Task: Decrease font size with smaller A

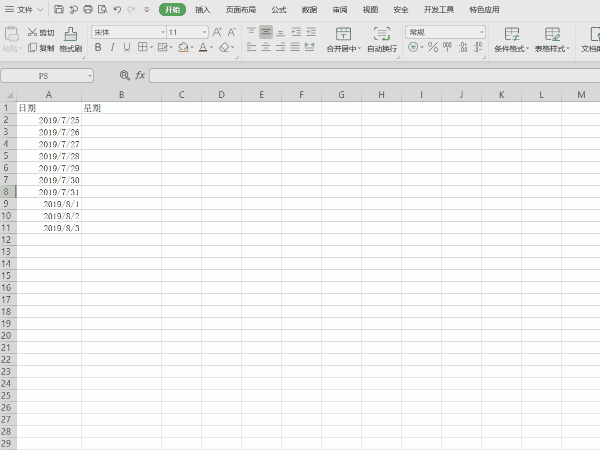Action: tap(232, 33)
